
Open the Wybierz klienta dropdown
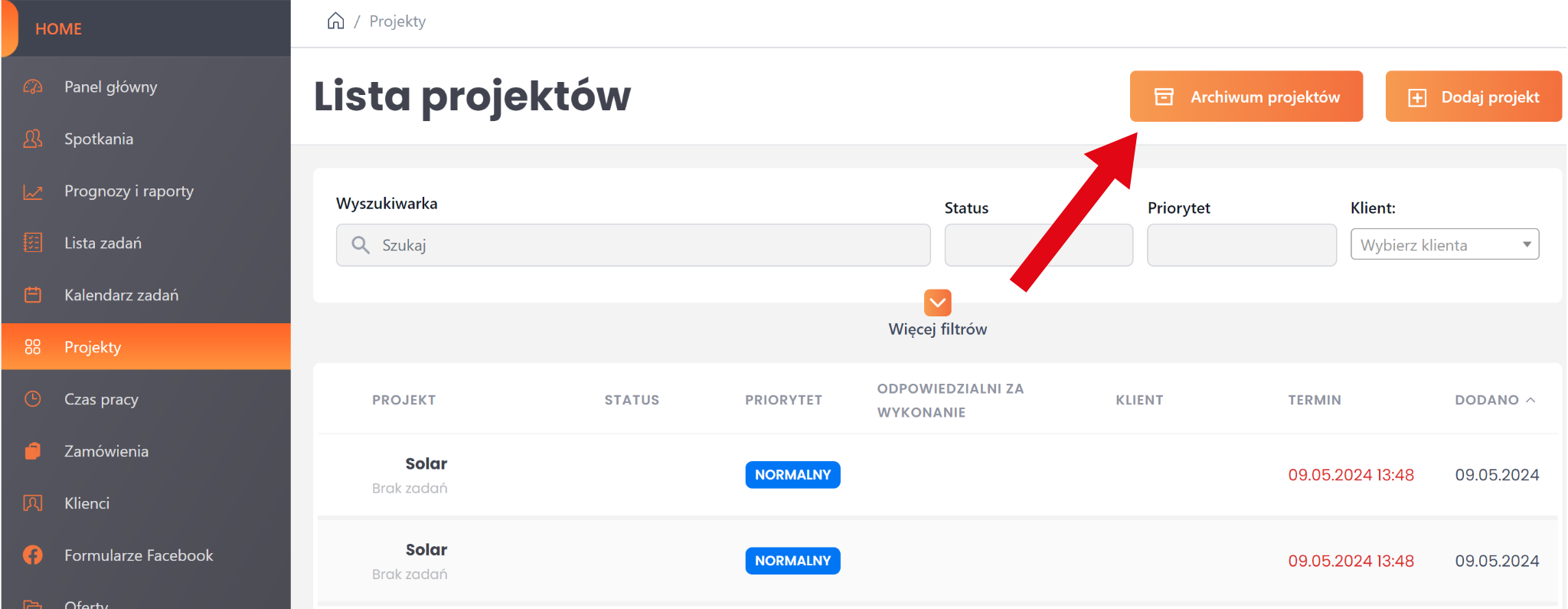1444,244
